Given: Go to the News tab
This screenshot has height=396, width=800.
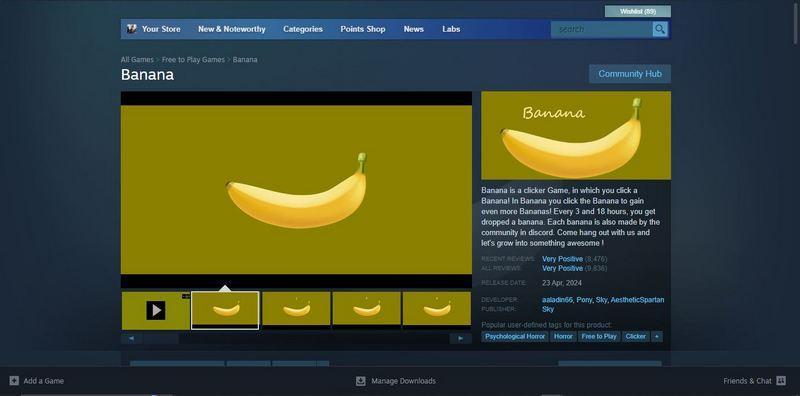Looking at the screenshot, I should point(413,29).
